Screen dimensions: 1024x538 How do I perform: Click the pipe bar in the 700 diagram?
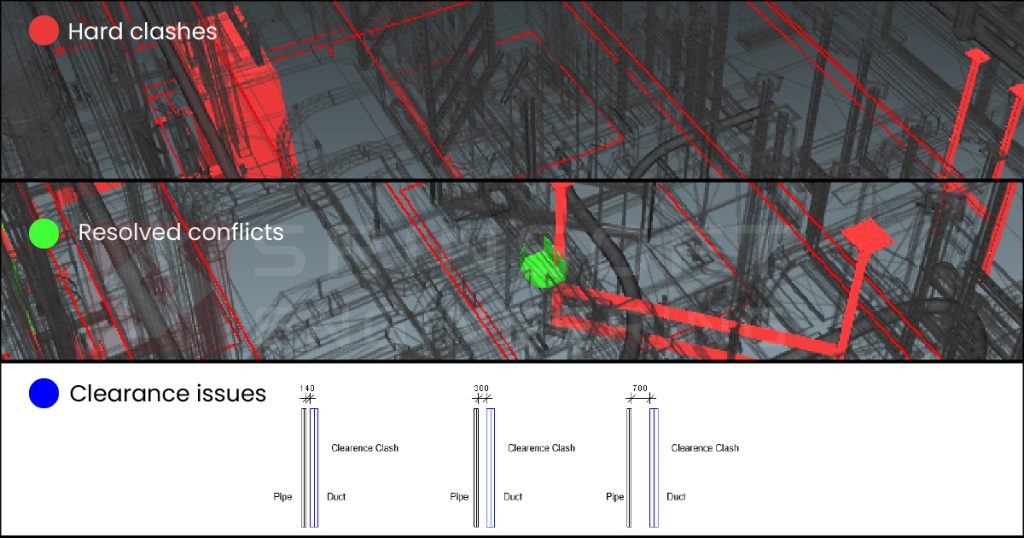click(x=629, y=467)
